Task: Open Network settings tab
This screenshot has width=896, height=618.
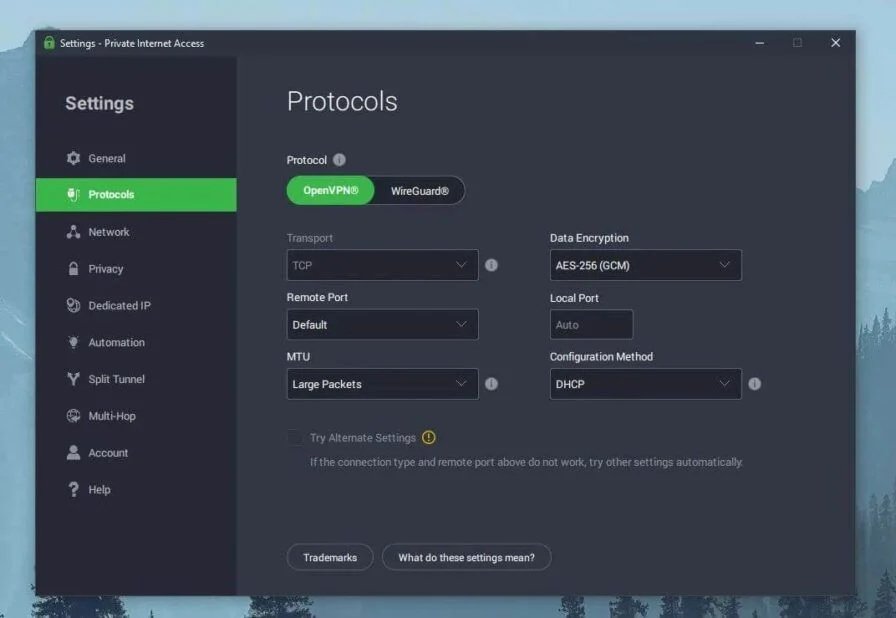Action: tap(136, 232)
